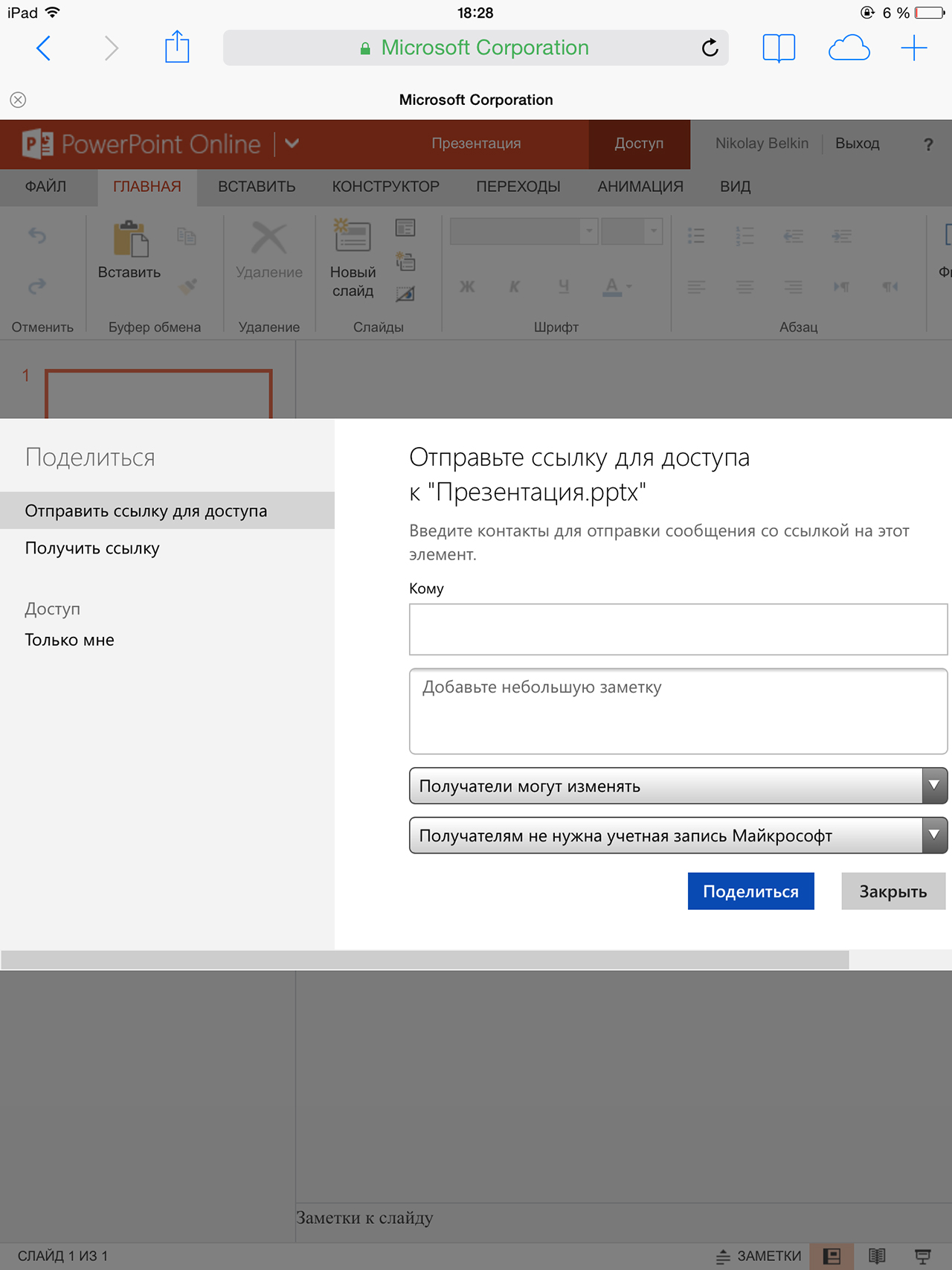
Task: Click the dialog horizontal scrollbar
Action: click(425, 960)
